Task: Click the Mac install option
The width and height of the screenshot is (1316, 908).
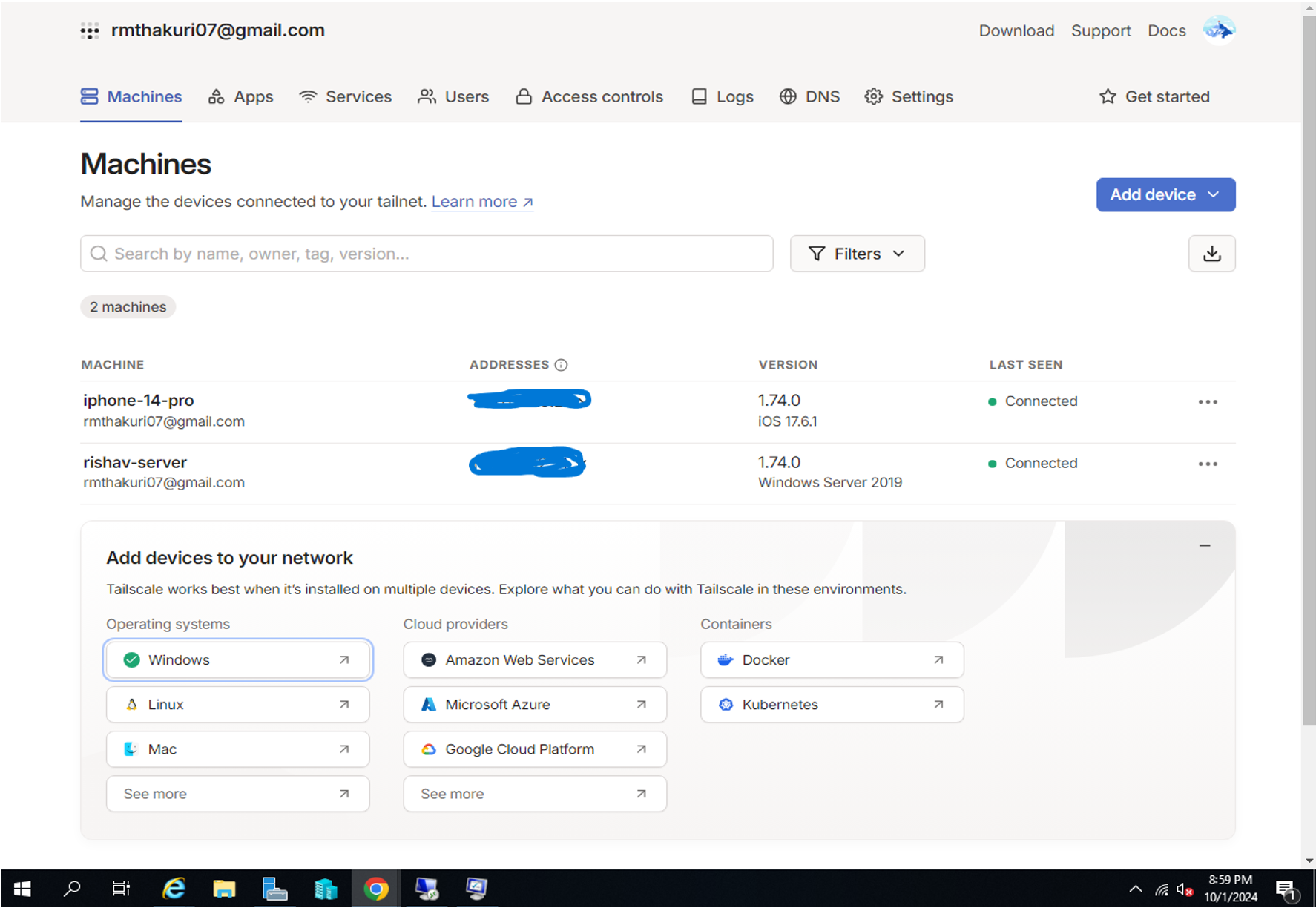Action: pyautogui.click(x=238, y=749)
